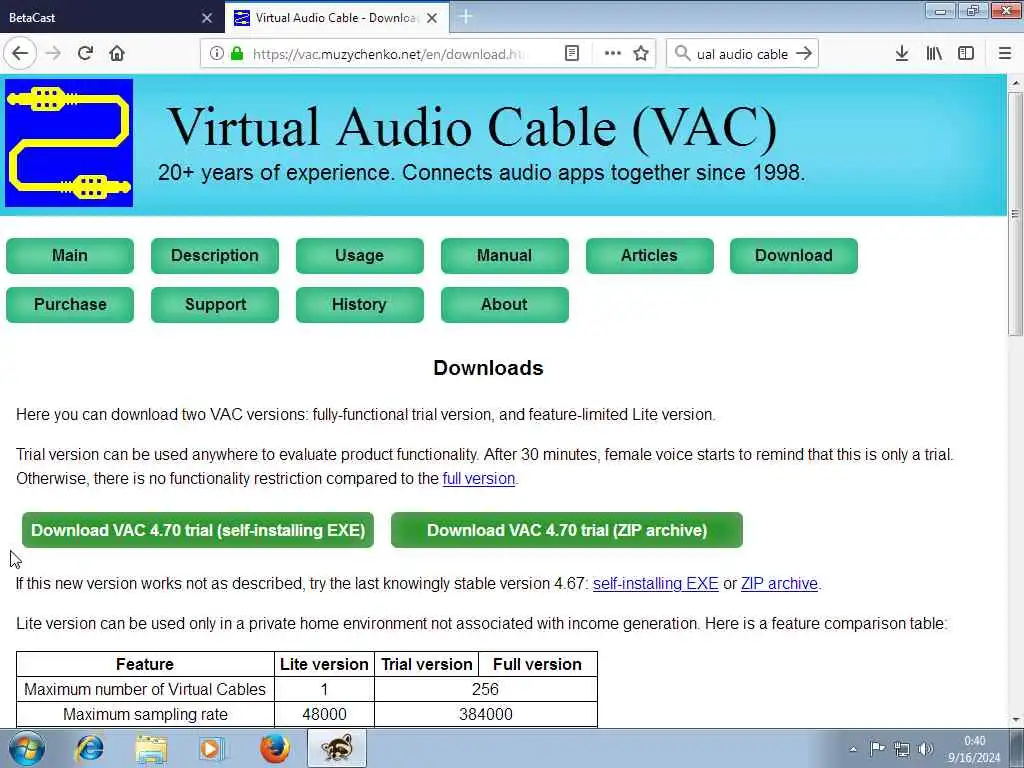Viewport: 1024px width, 768px height.
Task: Click the 'Maximum number of Virtual Cables' cell
Action: pos(145,690)
